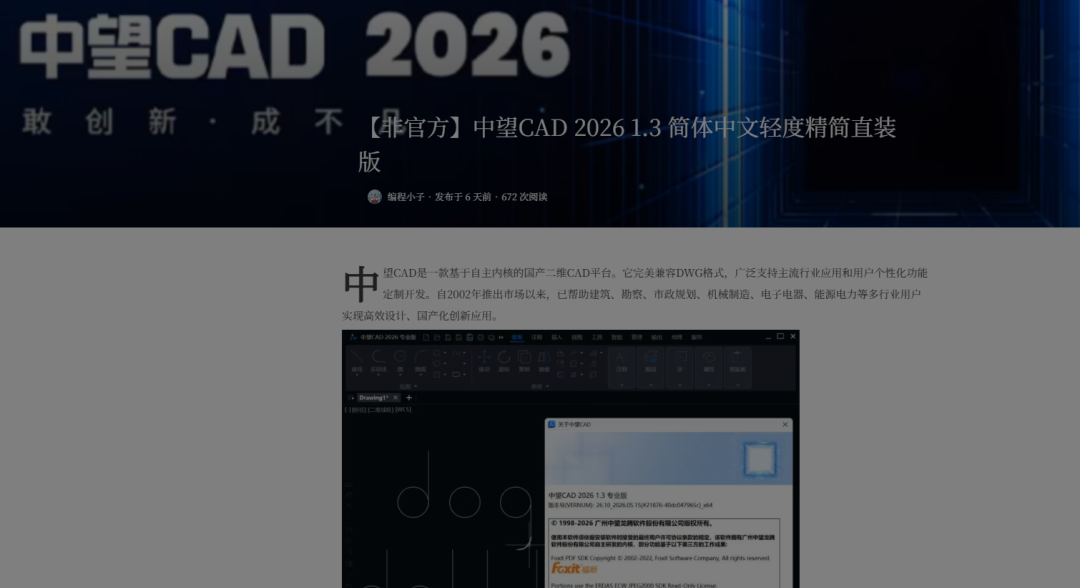Viewport: 1080px width, 588px height.
Task: Click '中望CAD 2026 1.3 专业版' text in About dialog
Action: (588, 496)
